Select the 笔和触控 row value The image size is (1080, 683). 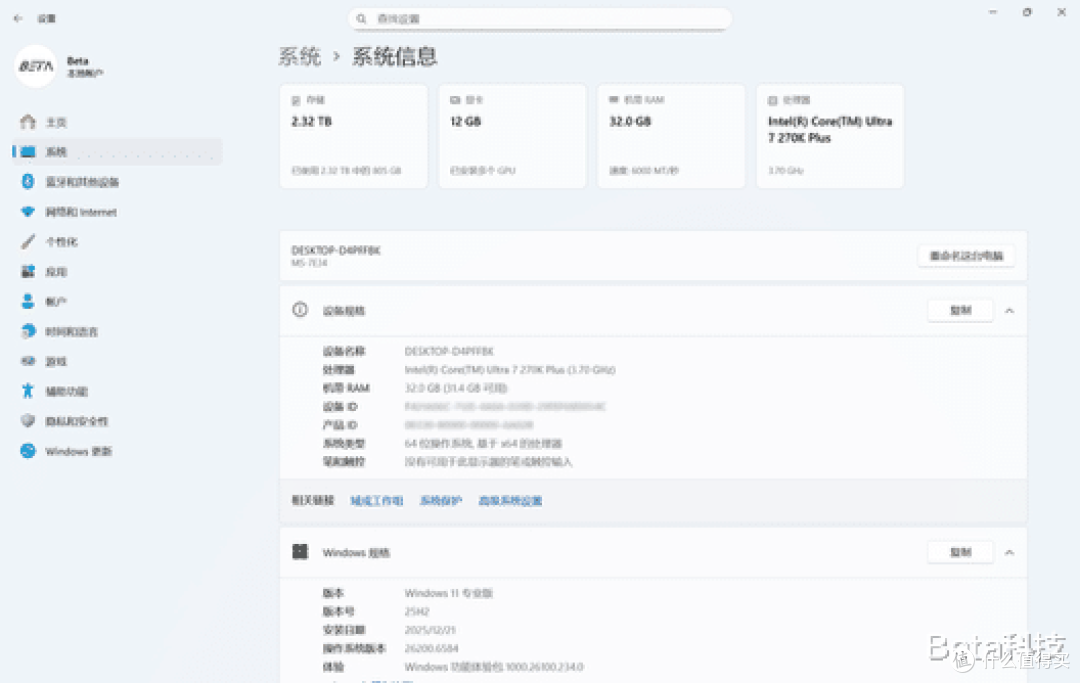[488, 461]
